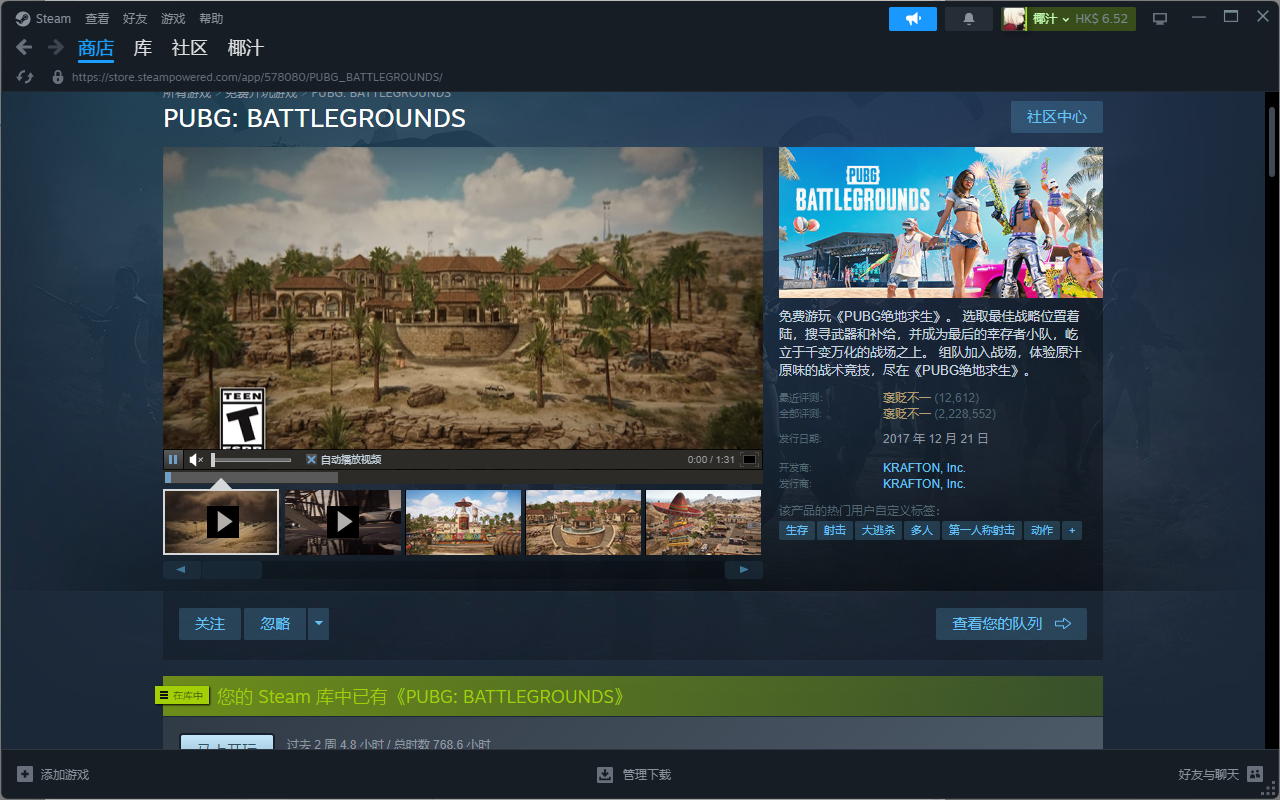Select the sombrero building screenshot thumbnail
The height and width of the screenshot is (800, 1280).
704,522
